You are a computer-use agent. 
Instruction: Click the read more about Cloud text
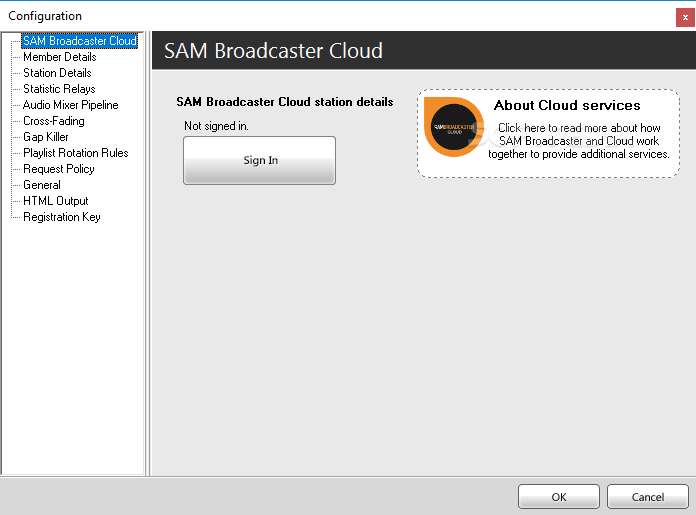coord(579,141)
